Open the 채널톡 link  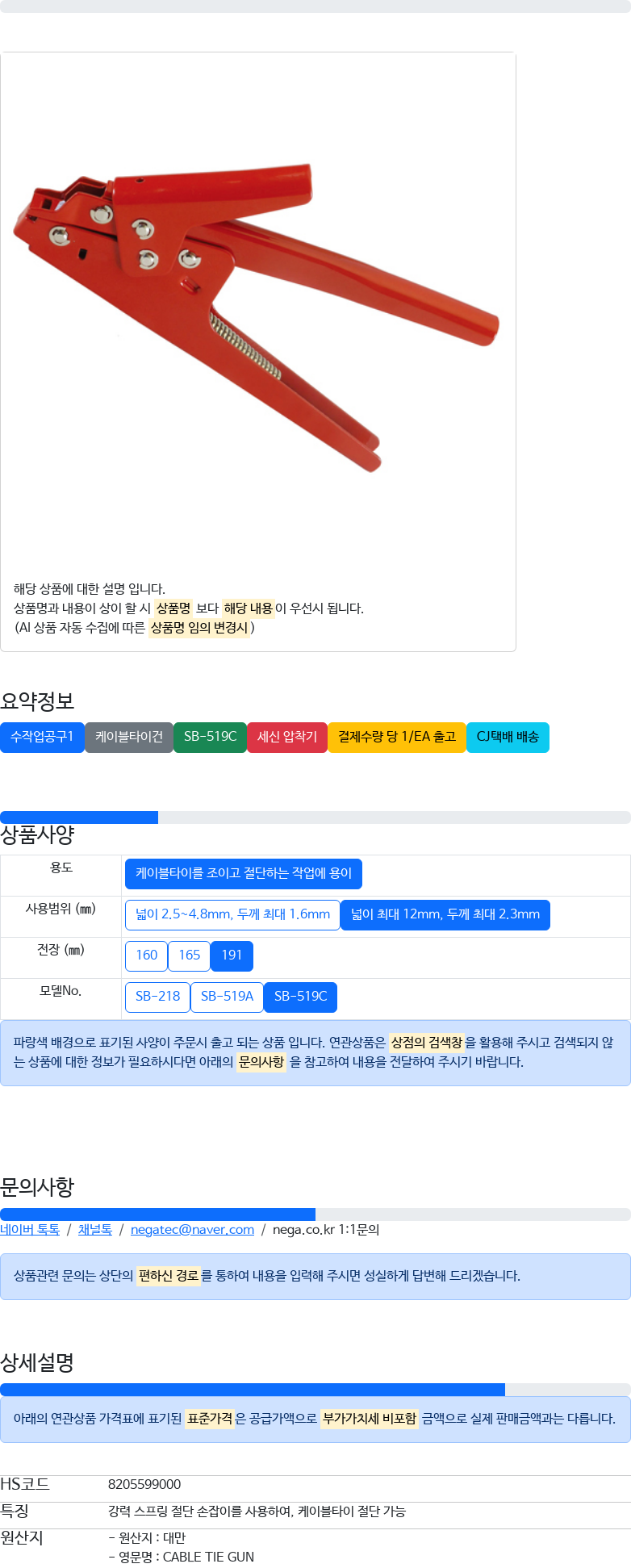pyautogui.click(x=95, y=1230)
